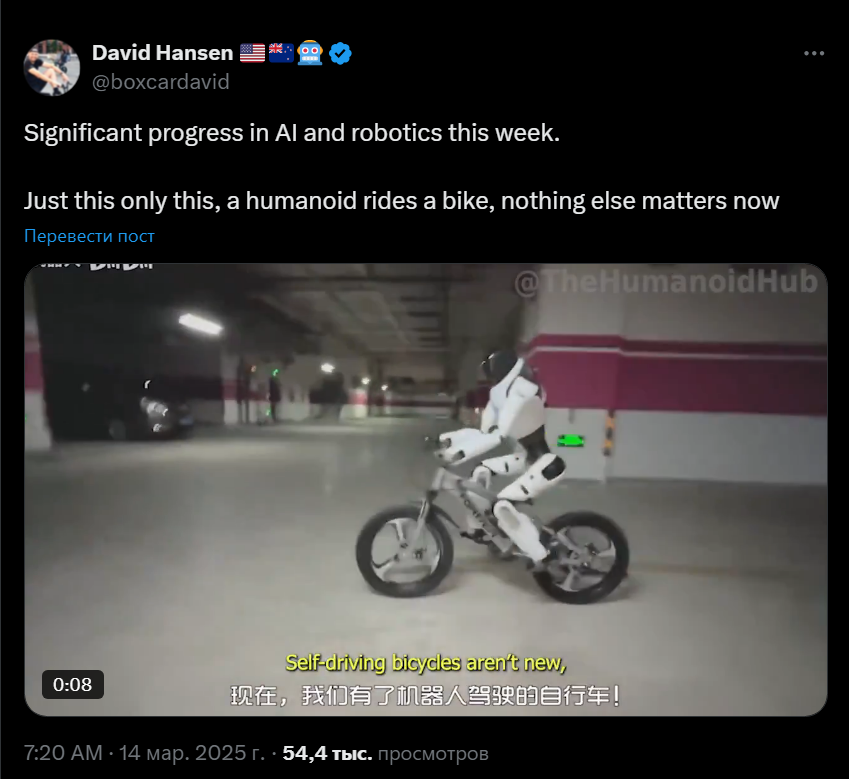Play the humanoid bike video
The image size is (849, 779).
point(426,489)
